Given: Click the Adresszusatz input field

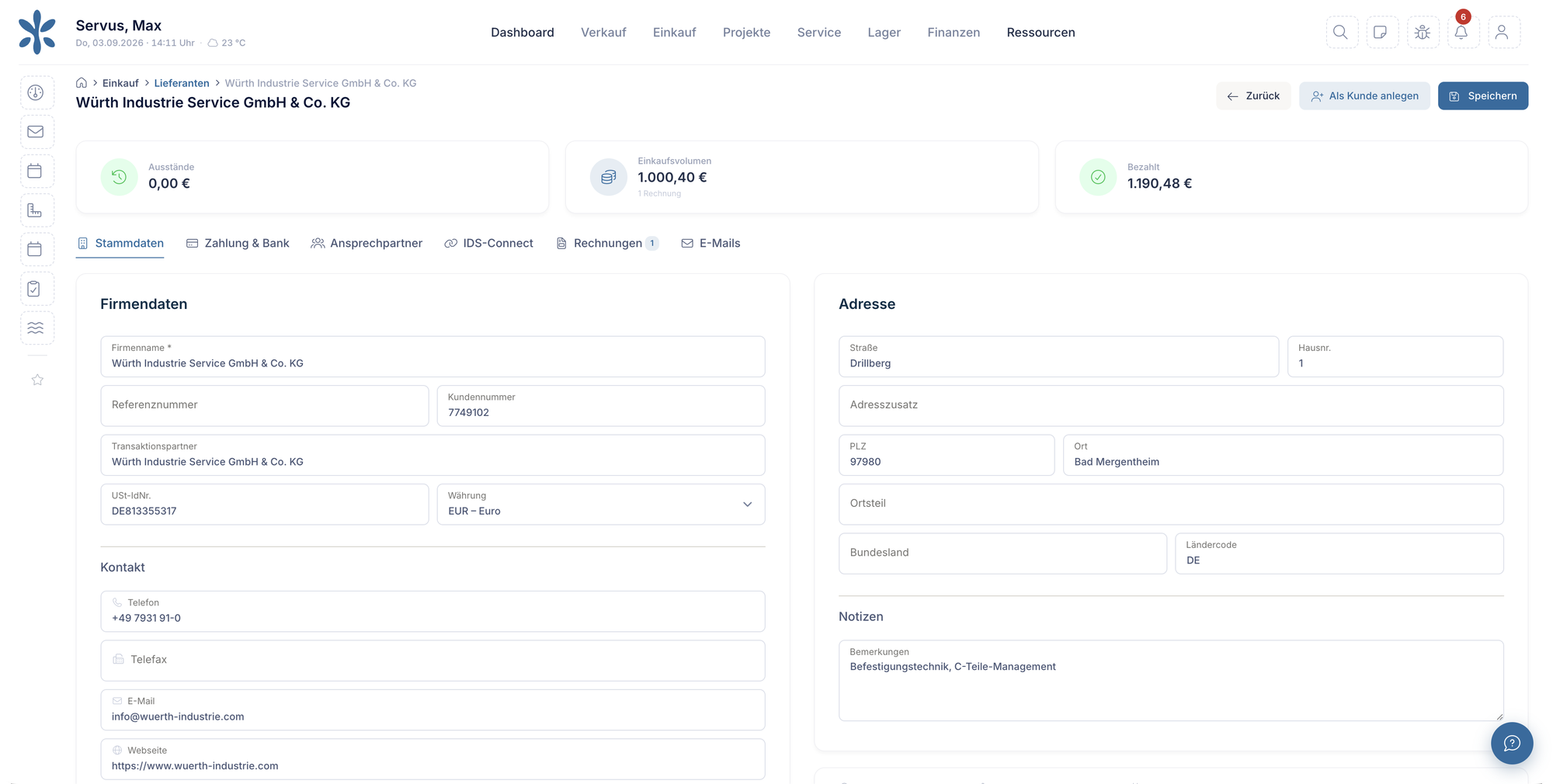Looking at the screenshot, I should click(x=1171, y=406).
